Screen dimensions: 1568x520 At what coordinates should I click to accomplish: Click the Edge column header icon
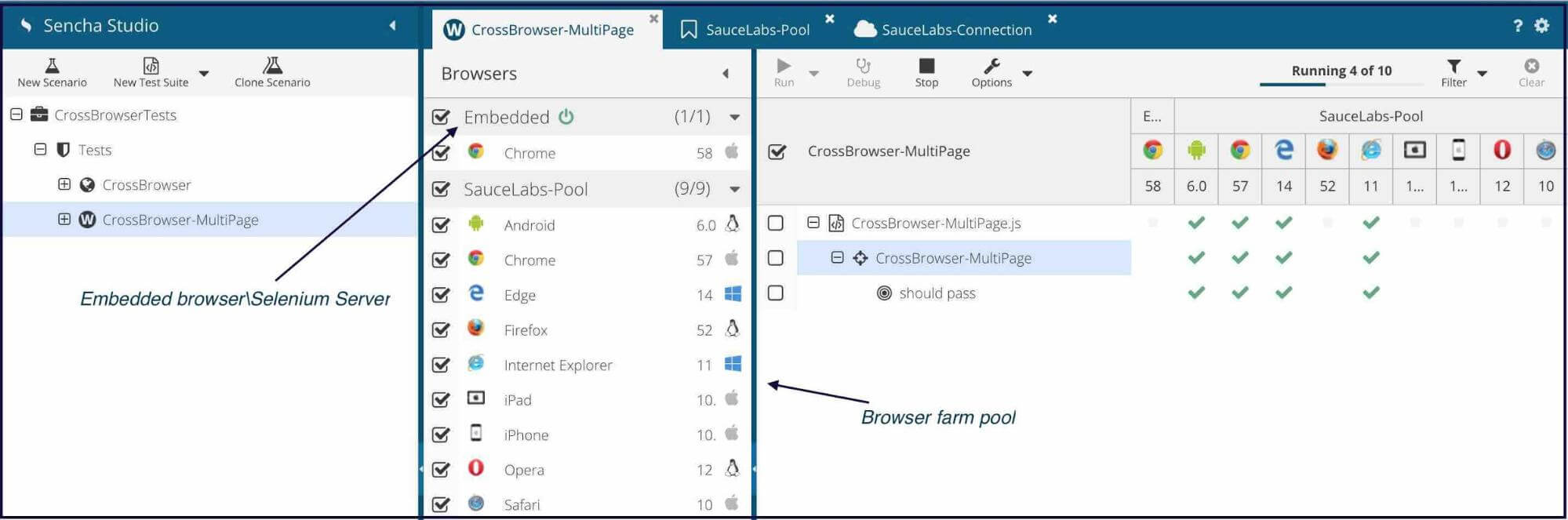(1283, 150)
